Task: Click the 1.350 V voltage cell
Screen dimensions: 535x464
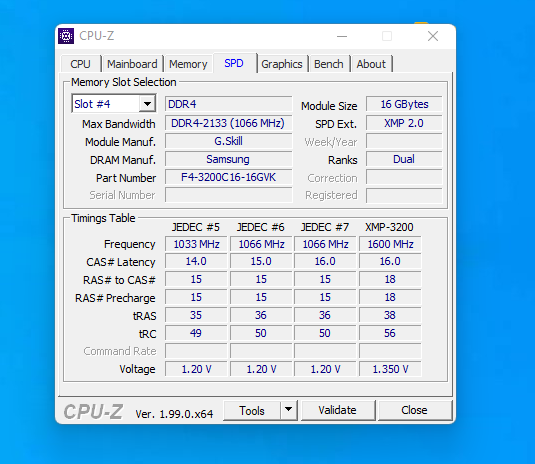Action: pyautogui.click(x=390, y=369)
